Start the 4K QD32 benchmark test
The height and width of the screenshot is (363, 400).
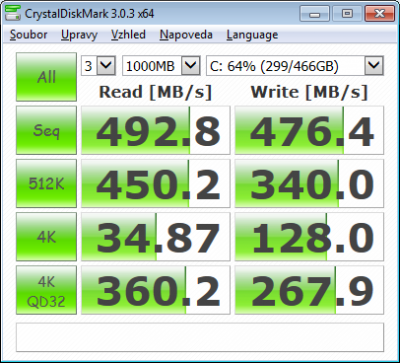[x=46, y=290]
